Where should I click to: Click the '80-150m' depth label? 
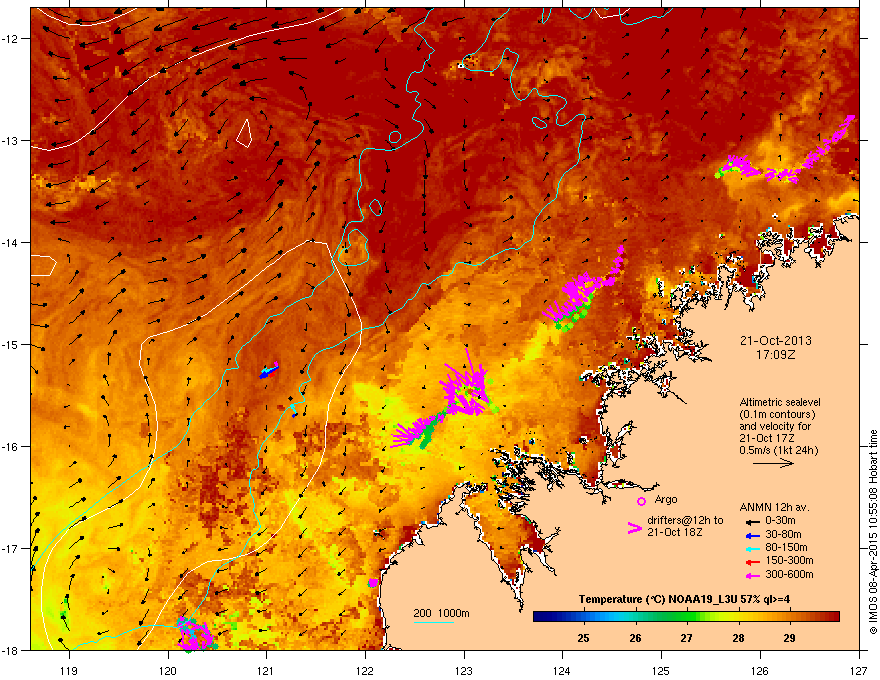pos(786,547)
